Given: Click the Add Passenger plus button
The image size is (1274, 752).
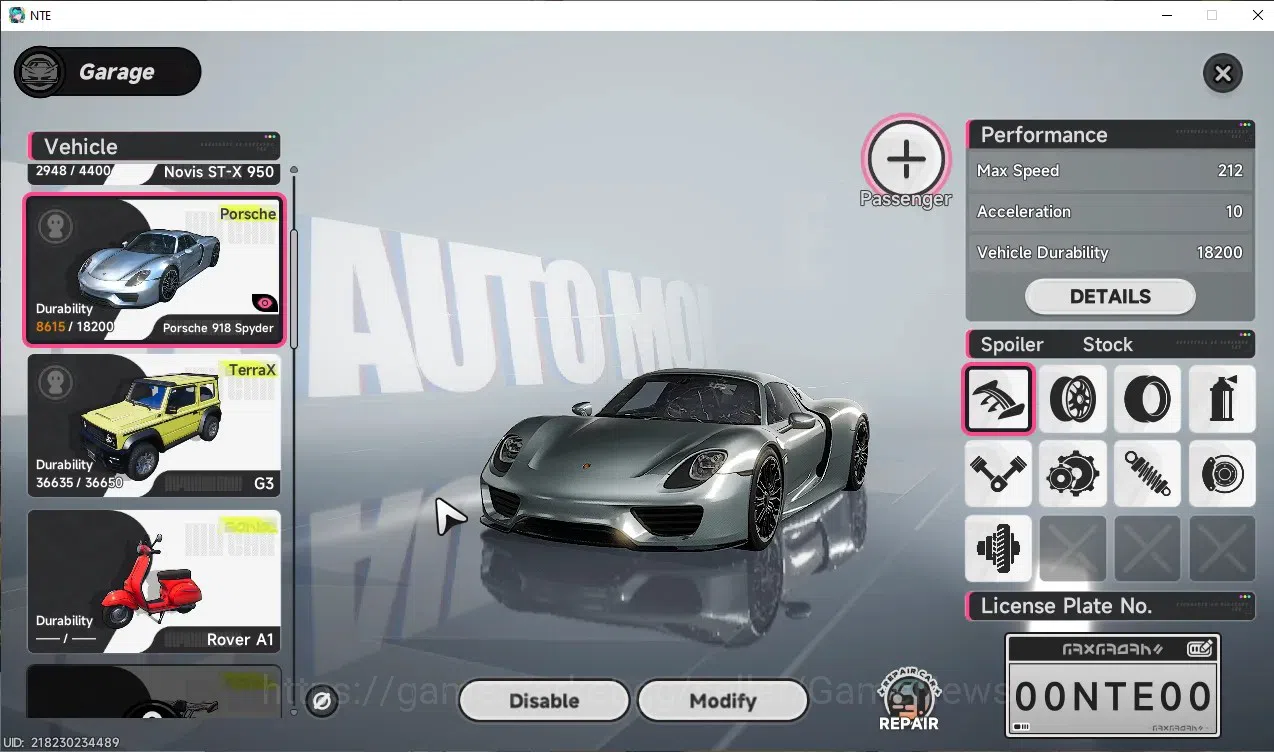Looking at the screenshot, I should click(906, 158).
